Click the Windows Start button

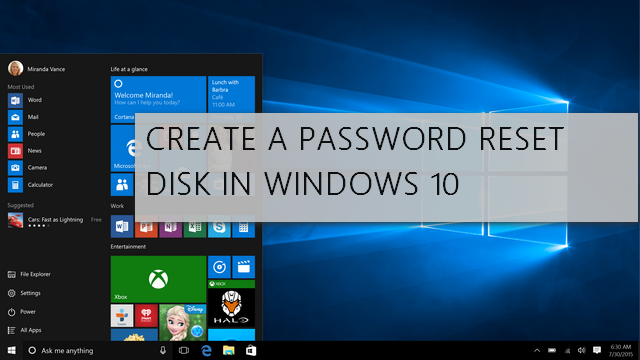[11, 351]
